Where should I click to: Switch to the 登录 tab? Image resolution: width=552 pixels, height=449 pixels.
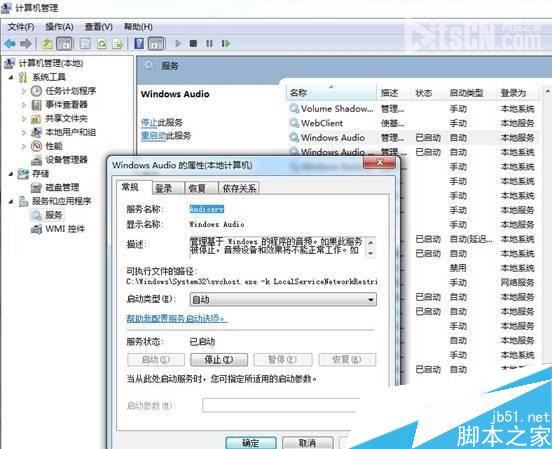click(164, 188)
